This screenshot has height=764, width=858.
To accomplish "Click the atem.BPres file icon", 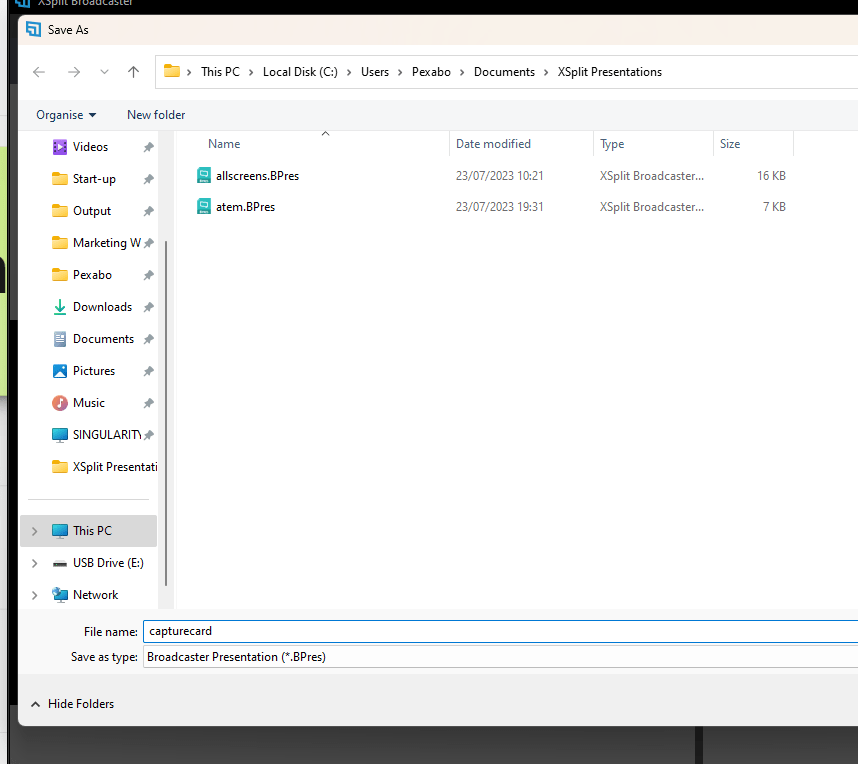I will coord(204,206).
